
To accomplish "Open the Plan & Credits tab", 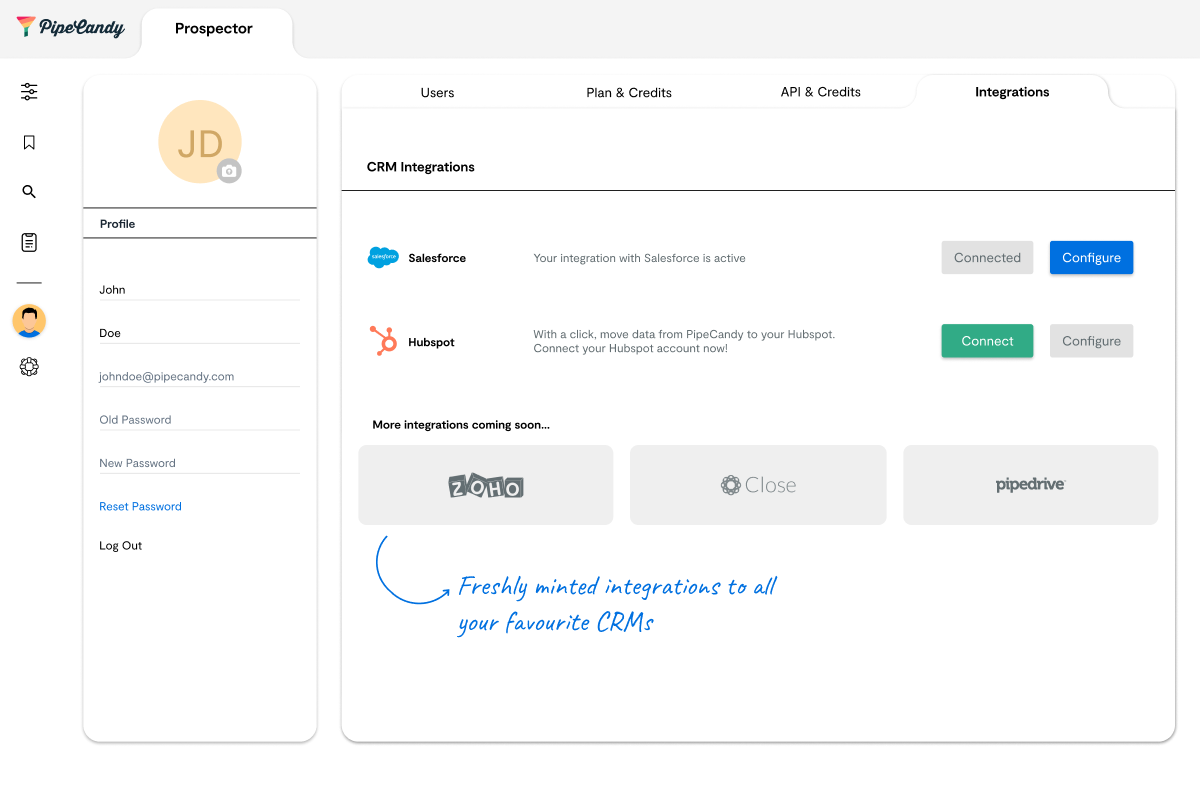I will pos(629,92).
